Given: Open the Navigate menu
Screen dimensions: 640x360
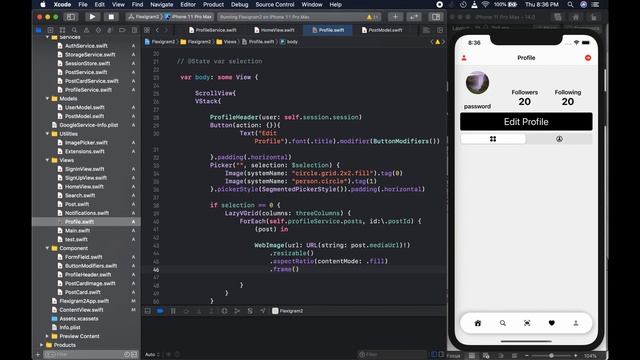Looking at the screenshot, I should tap(161, 4).
